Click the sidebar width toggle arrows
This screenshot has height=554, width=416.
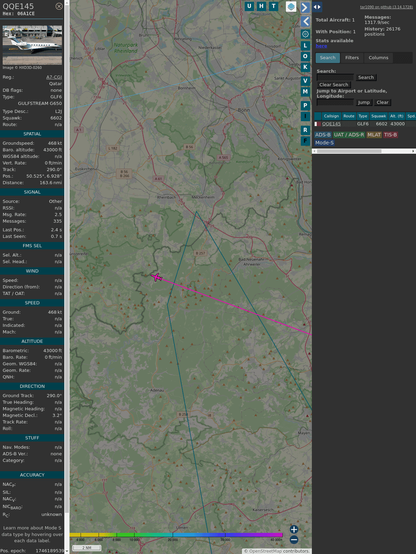317,7
